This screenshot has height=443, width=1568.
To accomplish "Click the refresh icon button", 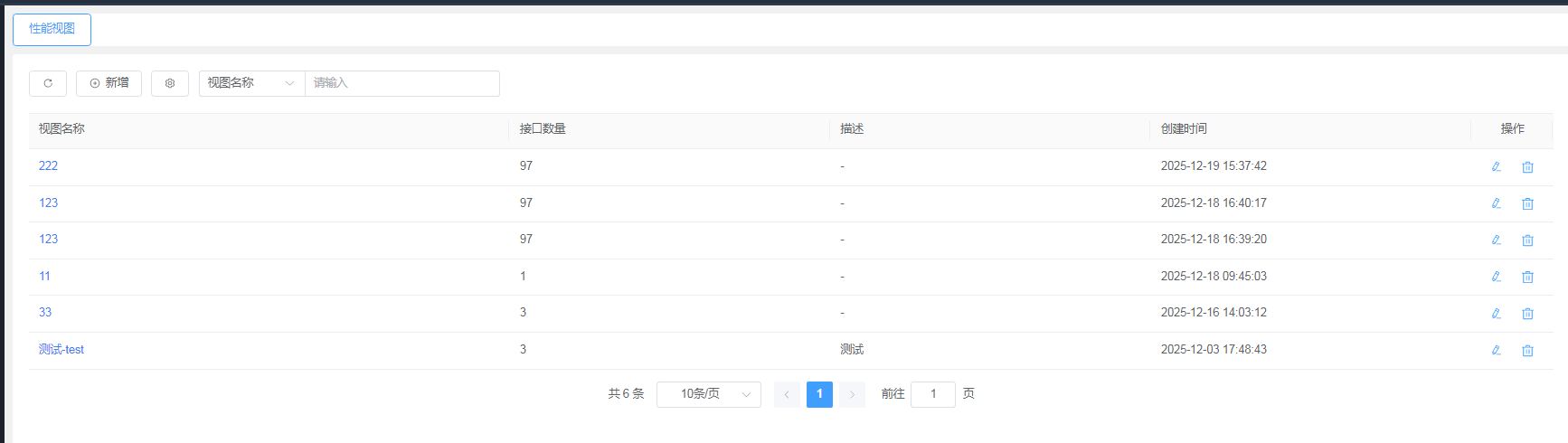I will (48, 83).
